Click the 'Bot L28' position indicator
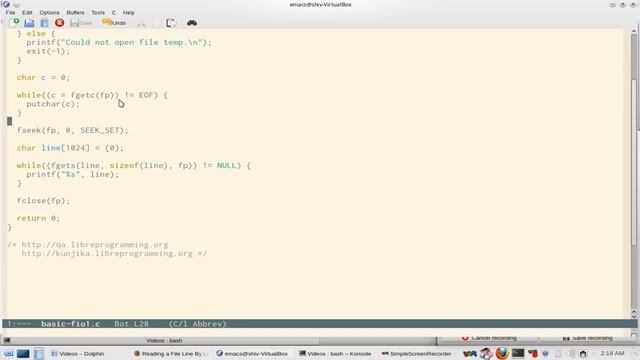 click(131, 324)
